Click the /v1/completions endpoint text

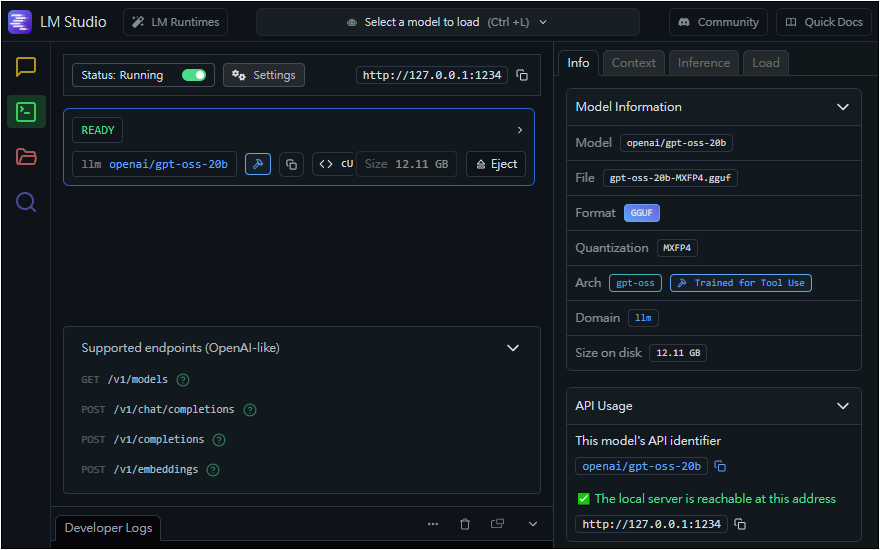(159, 439)
